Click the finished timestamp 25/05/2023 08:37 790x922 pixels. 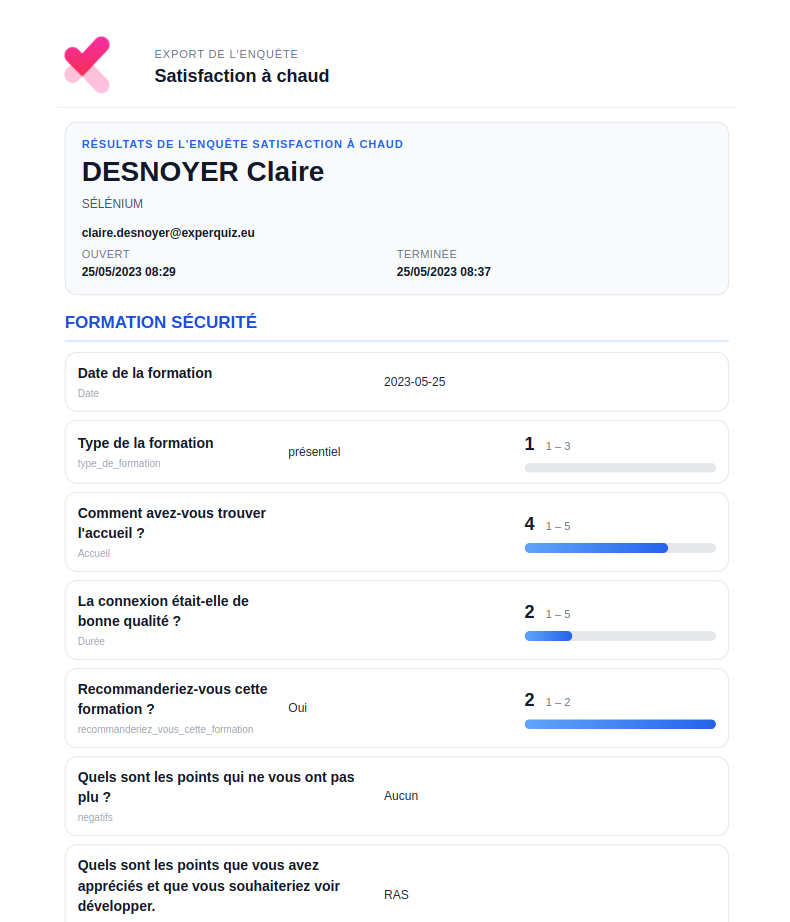tap(443, 272)
